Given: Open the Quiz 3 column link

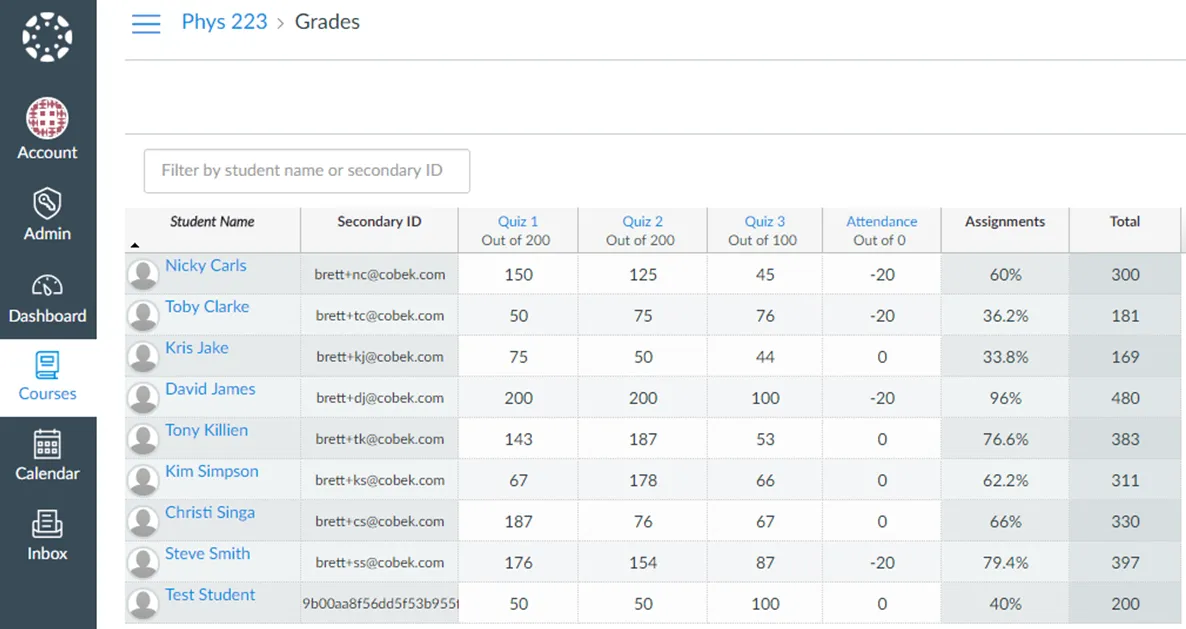Looking at the screenshot, I should (765, 222).
